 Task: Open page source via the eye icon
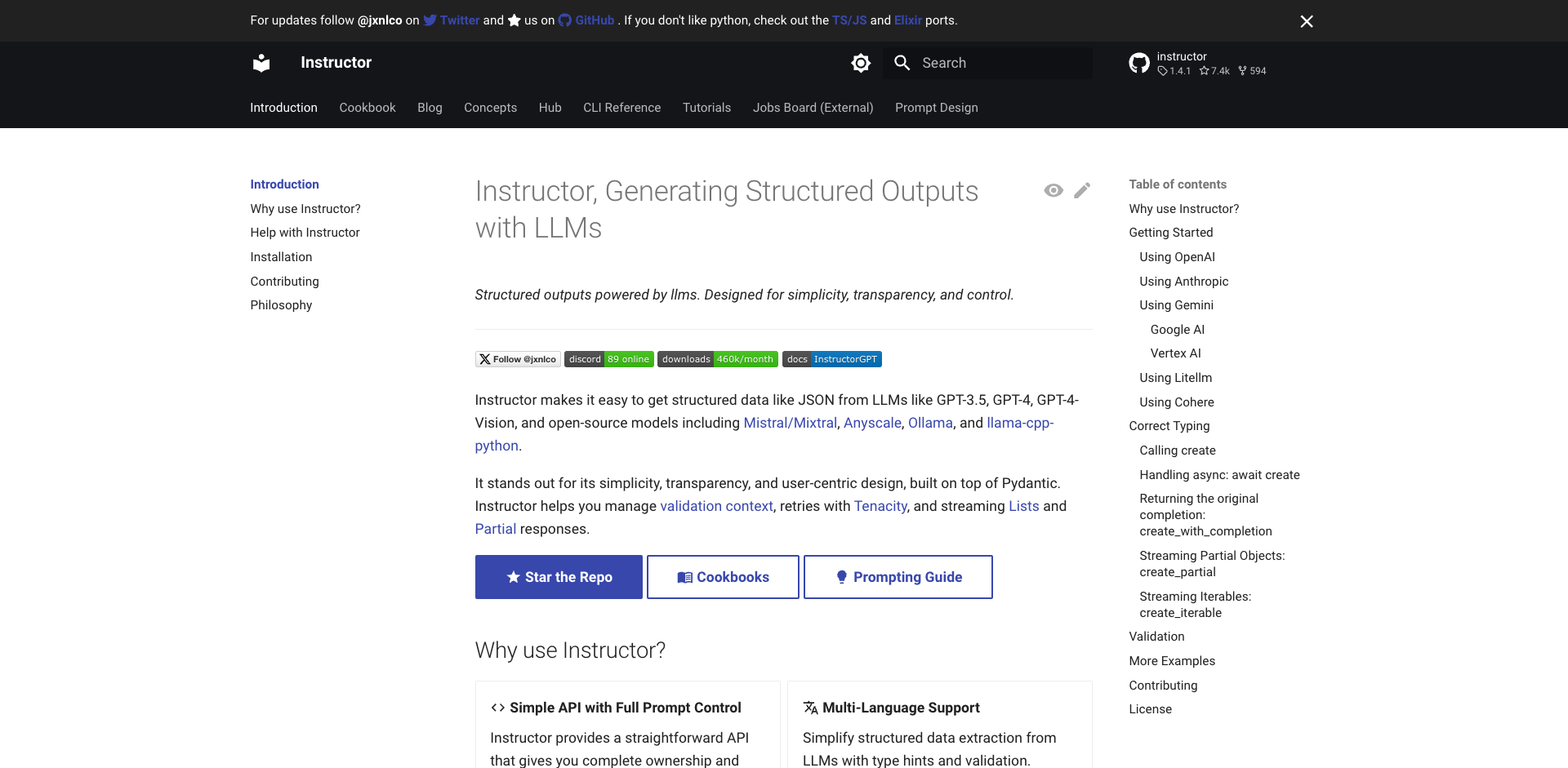[x=1053, y=190]
